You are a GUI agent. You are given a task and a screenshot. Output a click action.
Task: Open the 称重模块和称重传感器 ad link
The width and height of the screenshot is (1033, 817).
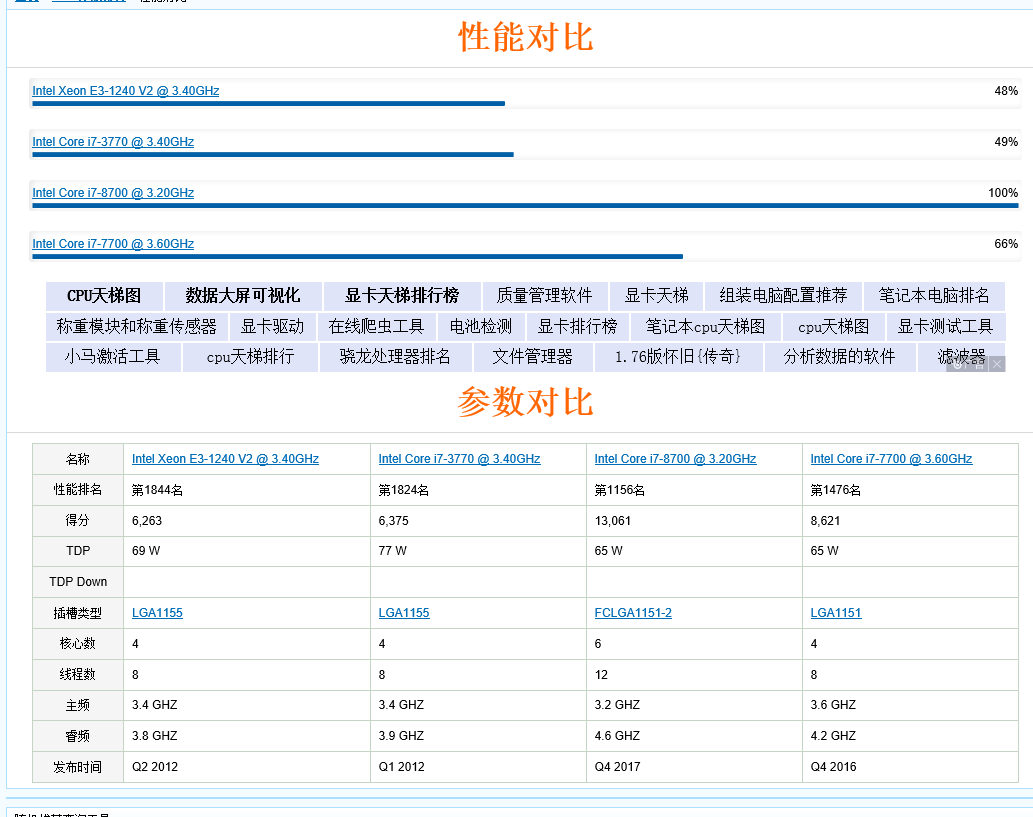tap(136, 327)
